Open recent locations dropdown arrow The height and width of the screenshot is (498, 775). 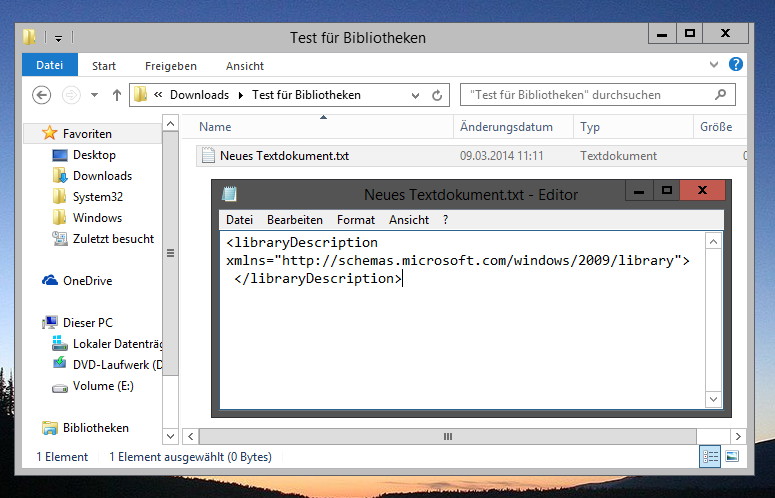tap(94, 95)
